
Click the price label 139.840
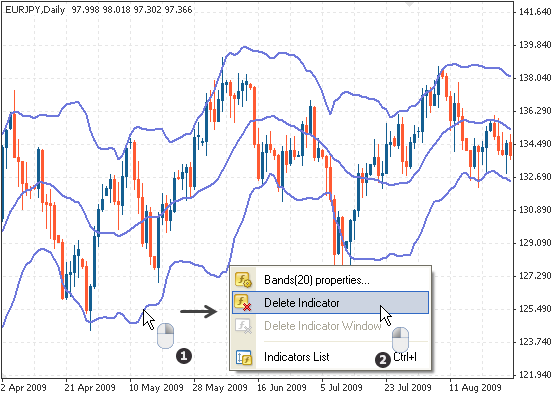[x=534, y=45]
